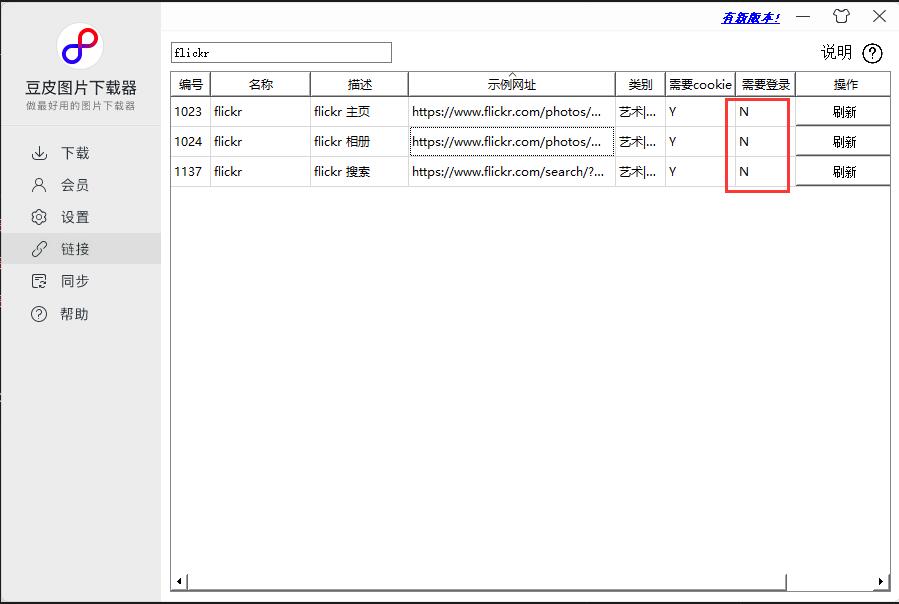This screenshot has width=899, height=604.
Task: Click the 艺术 category cell in row 1024
Action: pyautogui.click(x=640, y=142)
